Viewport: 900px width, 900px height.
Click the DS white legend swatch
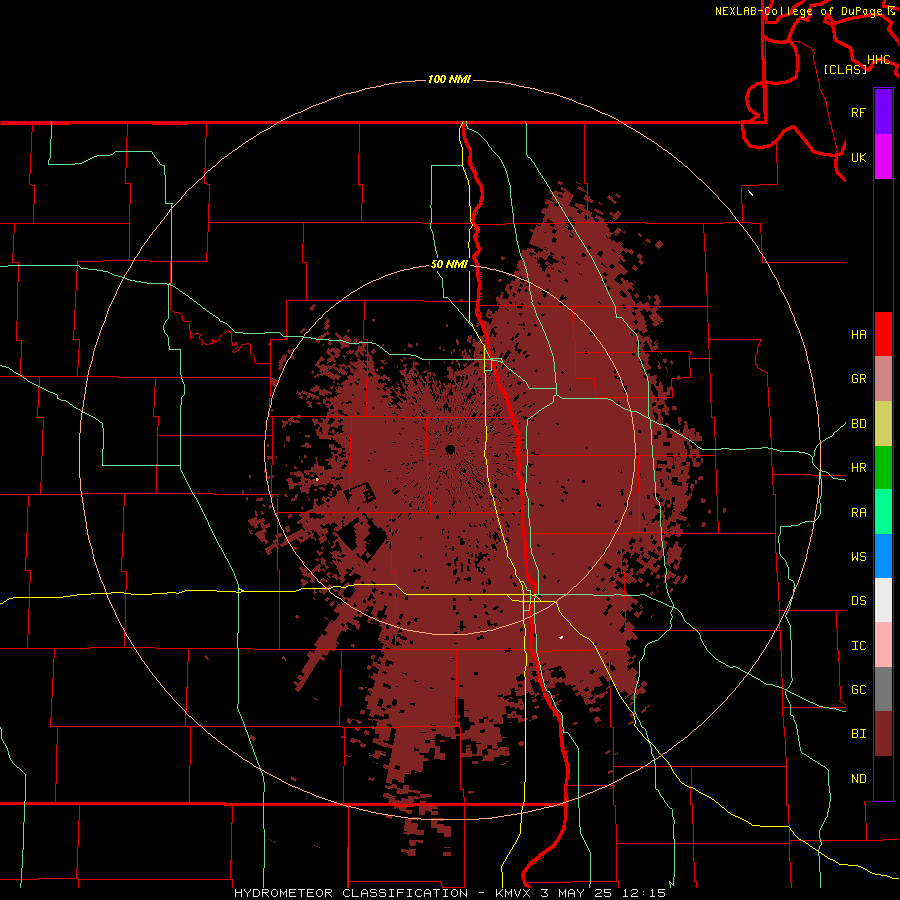(883, 600)
